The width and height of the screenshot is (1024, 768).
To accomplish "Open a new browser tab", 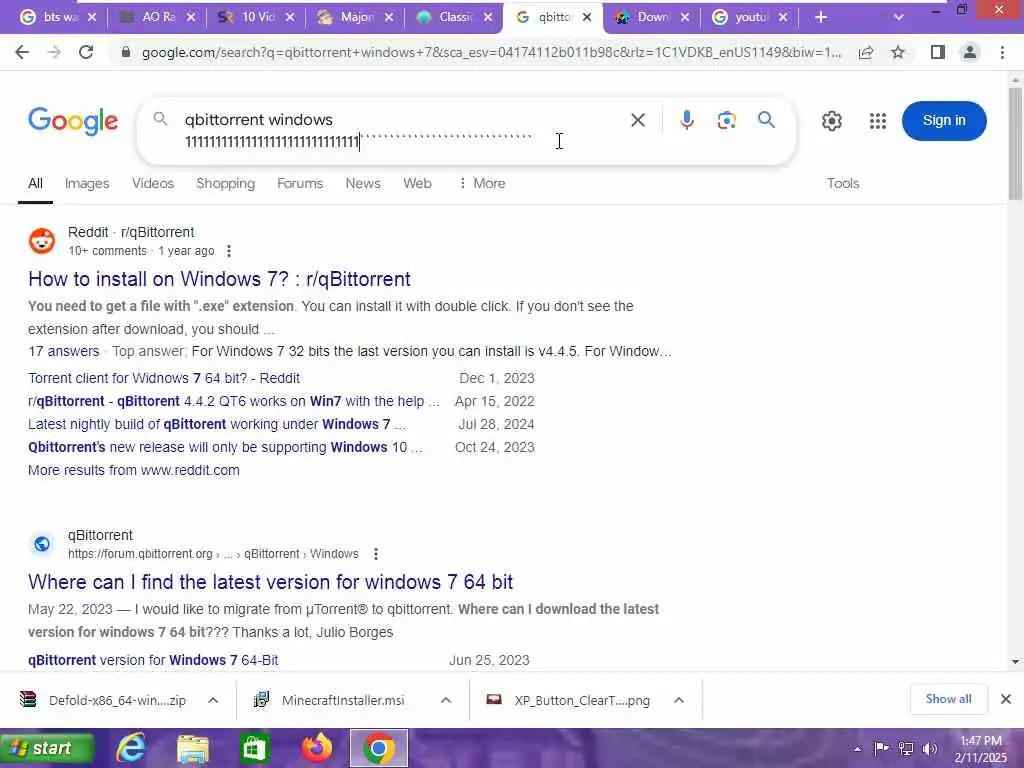I will [821, 18].
